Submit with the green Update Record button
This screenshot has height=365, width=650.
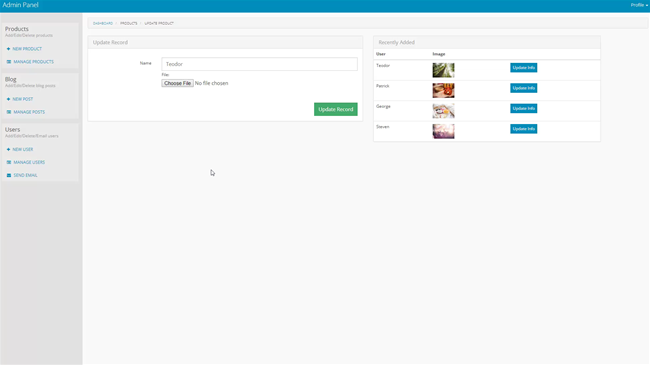(336, 110)
